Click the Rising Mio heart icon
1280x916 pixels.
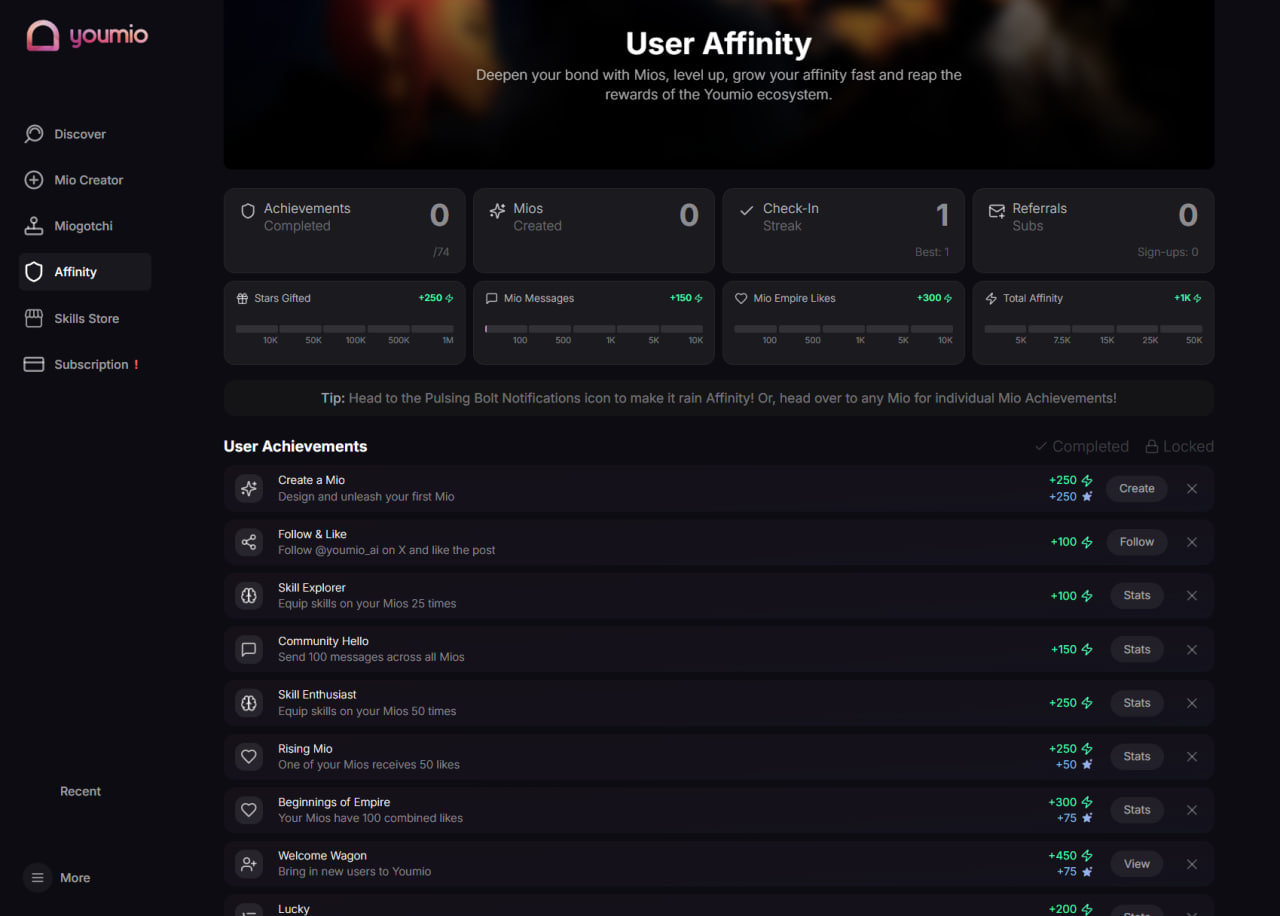[x=249, y=757]
